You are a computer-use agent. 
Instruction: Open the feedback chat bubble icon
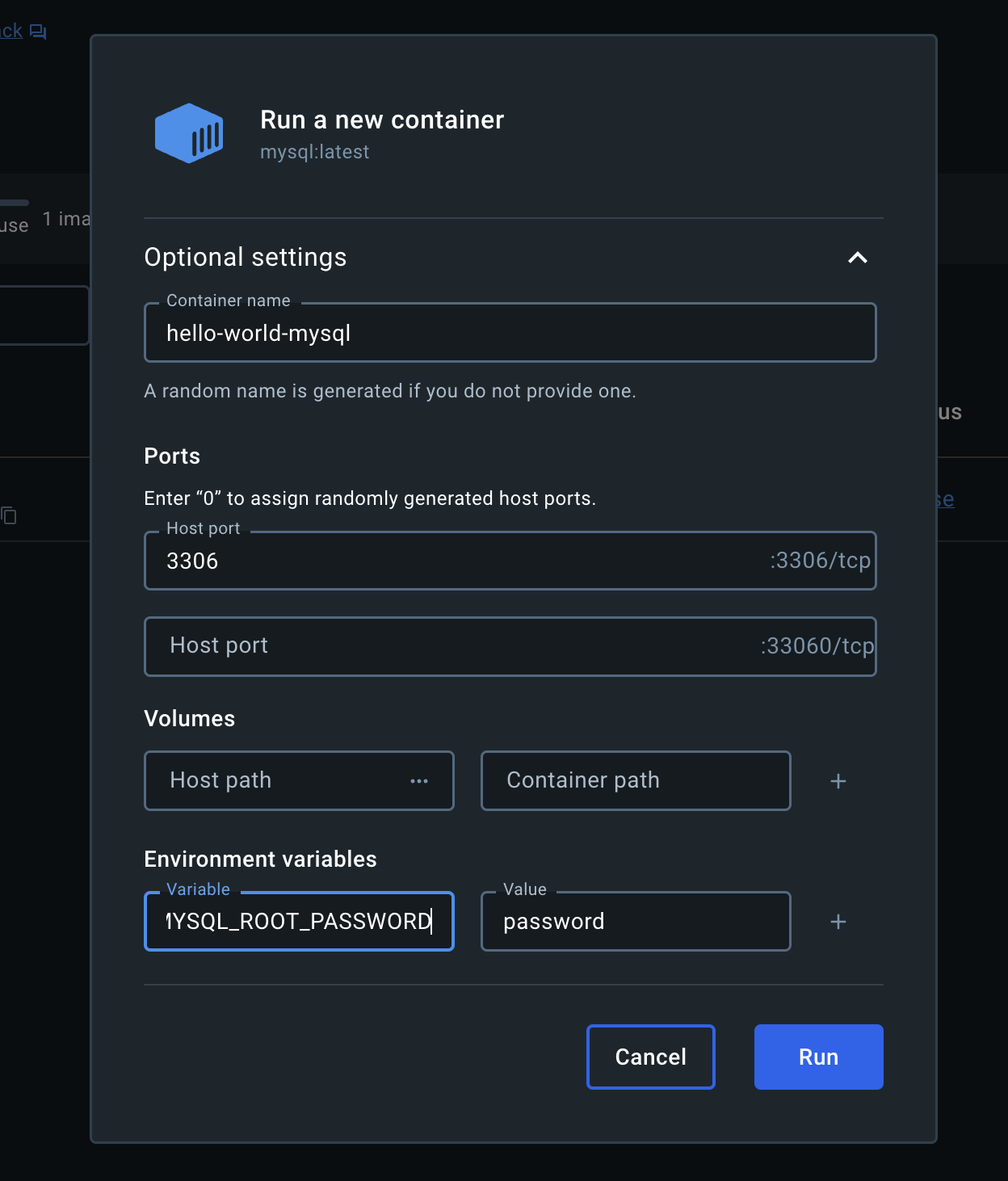[x=37, y=30]
